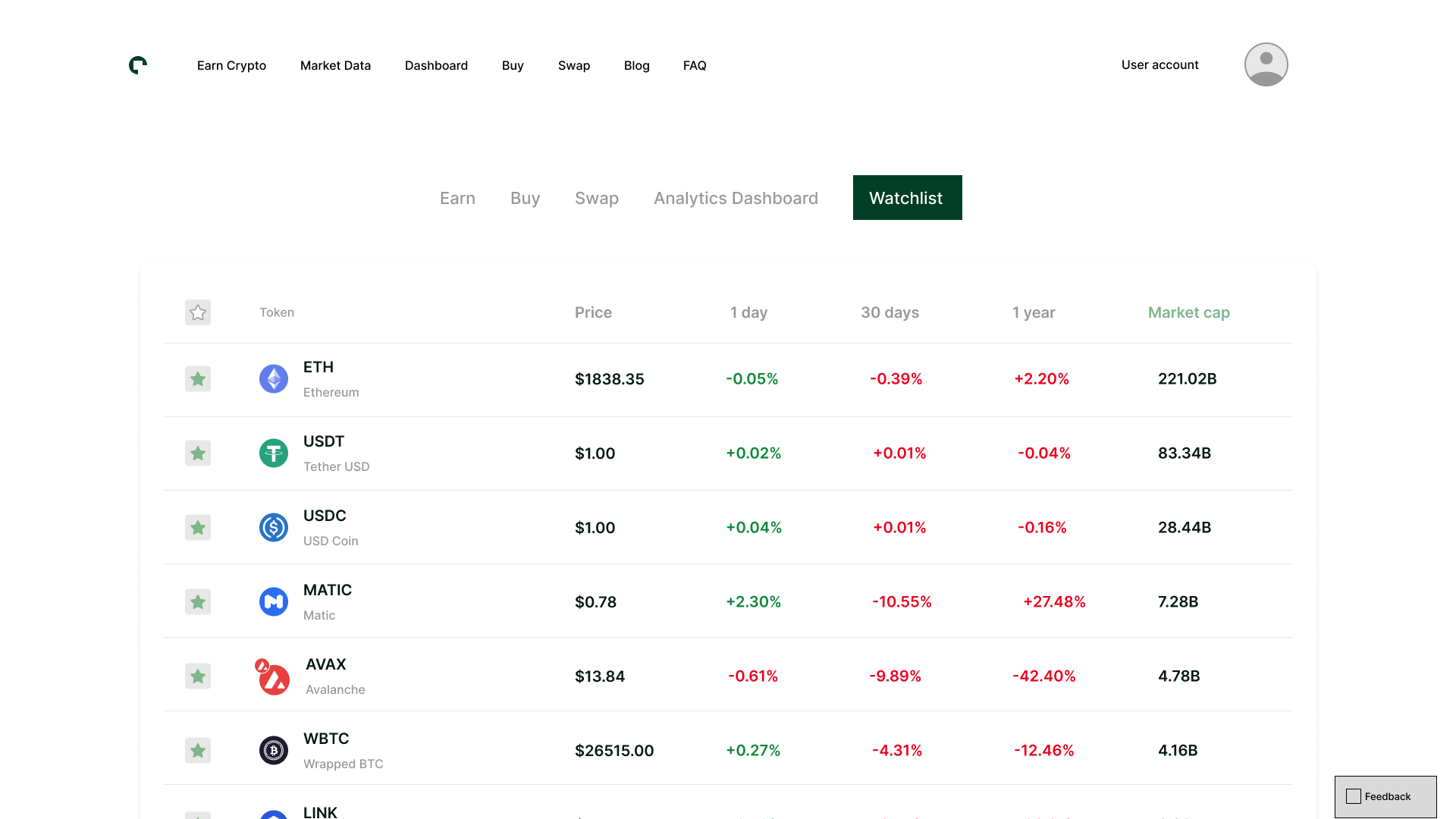1456x819 pixels.
Task: Sort table by Market cap column
Action: point(1188,312)
